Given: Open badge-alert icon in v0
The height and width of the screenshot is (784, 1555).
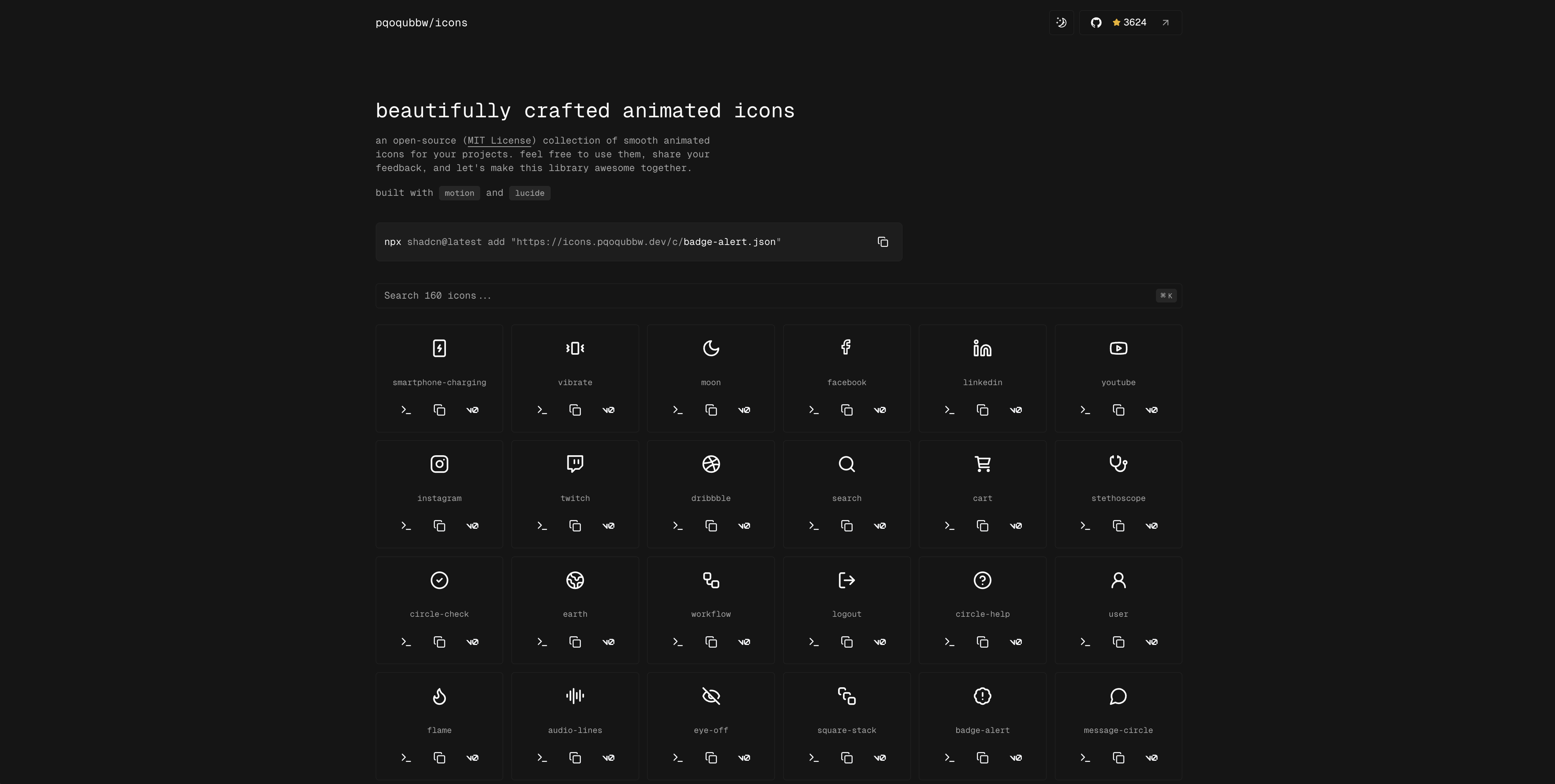Looking at the screenshot, I should point(1016,758).
